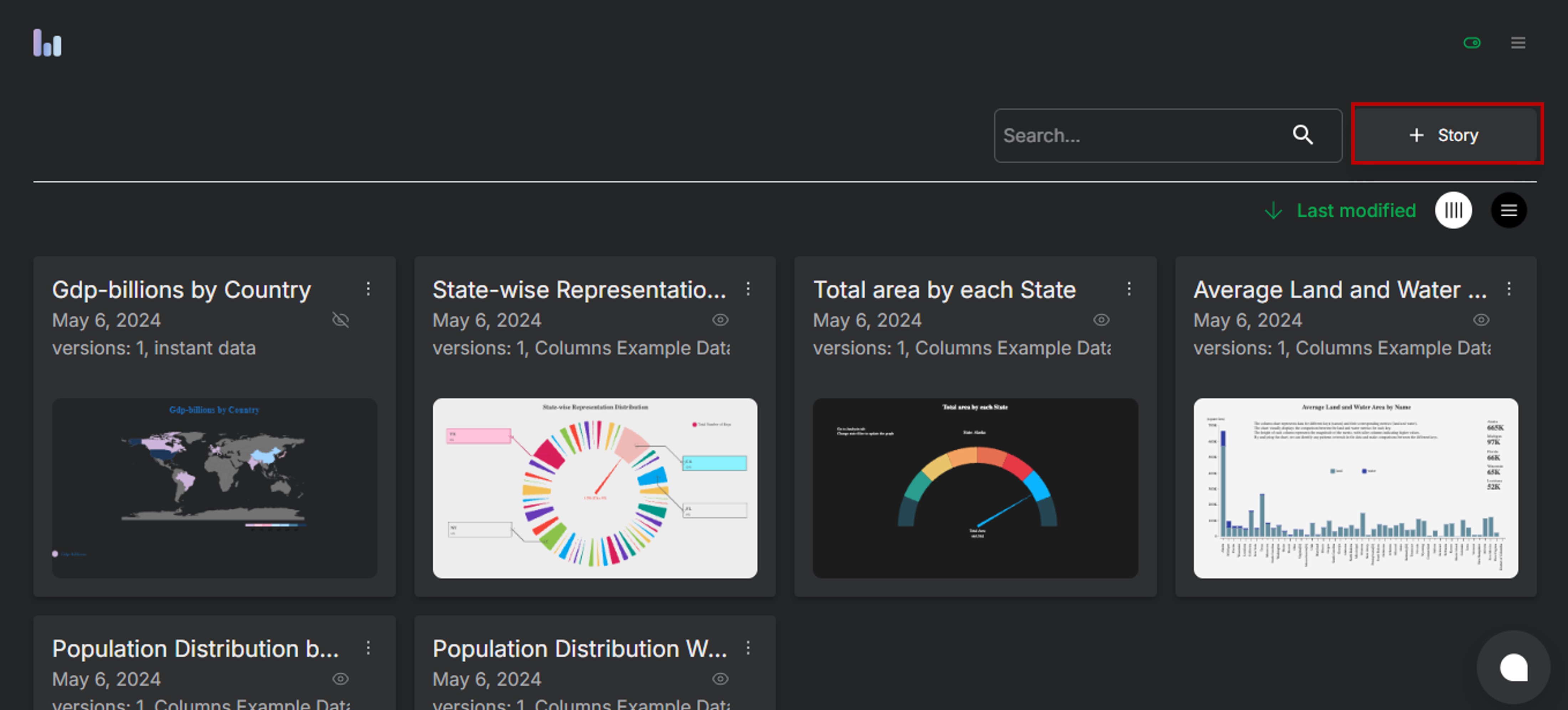Toggle visibility eye on Total area by each State

1101,320
